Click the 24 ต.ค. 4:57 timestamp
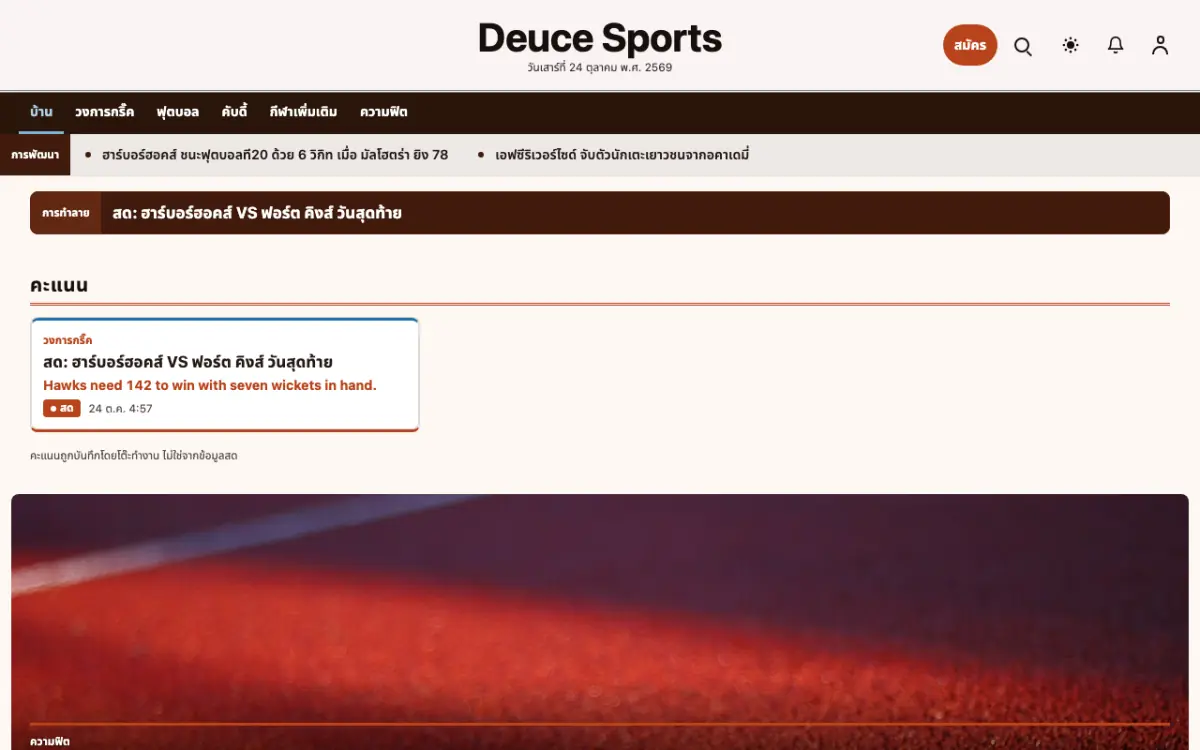This screenshot has width=1200, height=750. click(121, 408)
